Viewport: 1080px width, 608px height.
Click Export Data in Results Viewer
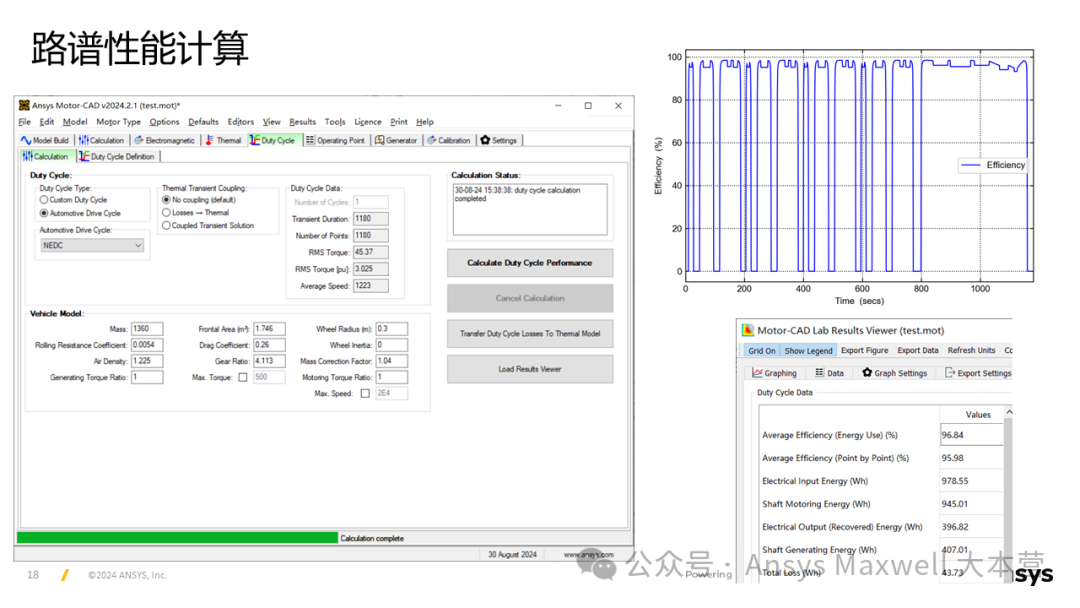click(x=917, y=350)
